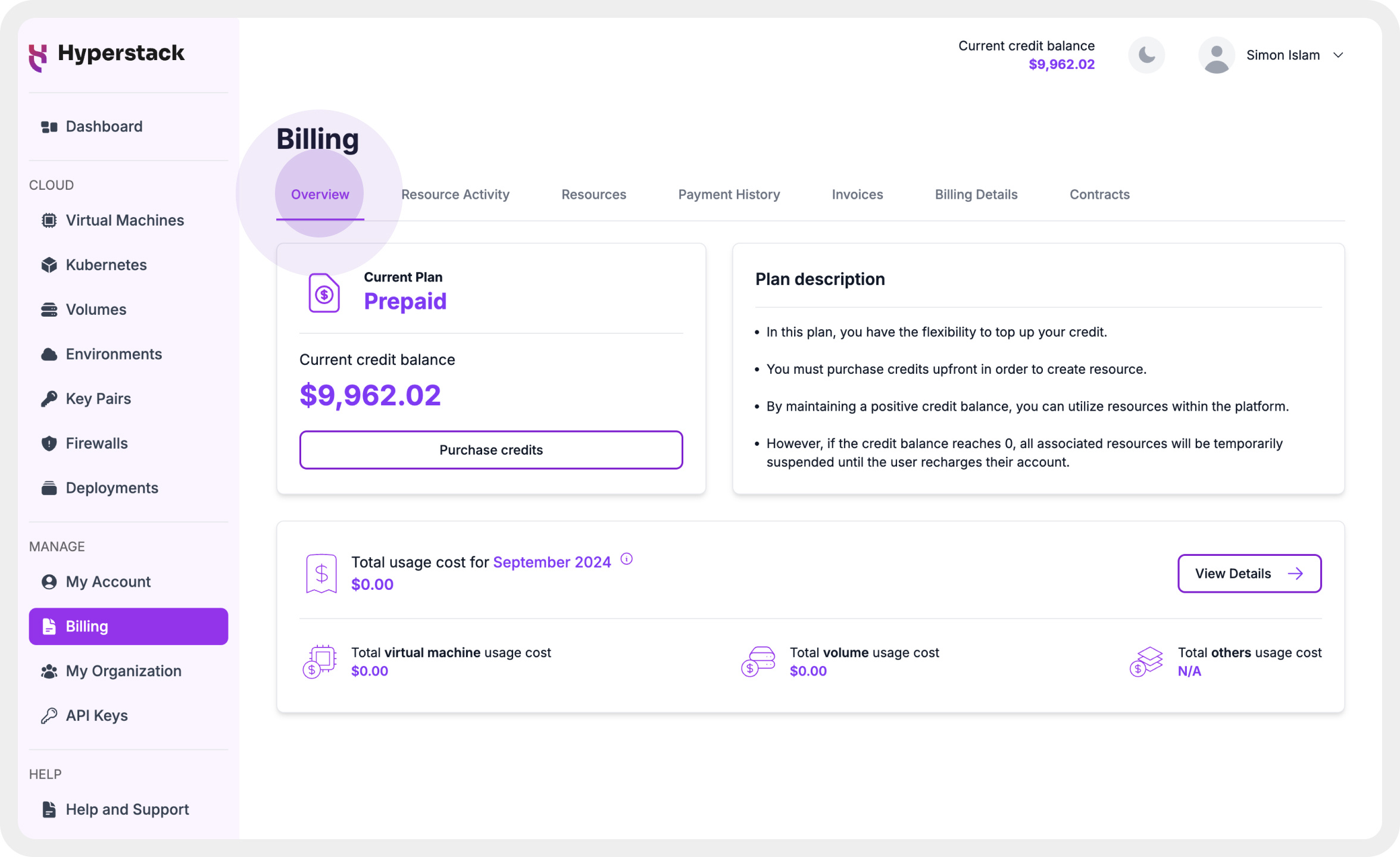Image resolution: width=1400 pixels, height=857 pixels.
Task: Click the large $9,962.02 balance in card
Action: pyautogui.click(x=370, y=395)
